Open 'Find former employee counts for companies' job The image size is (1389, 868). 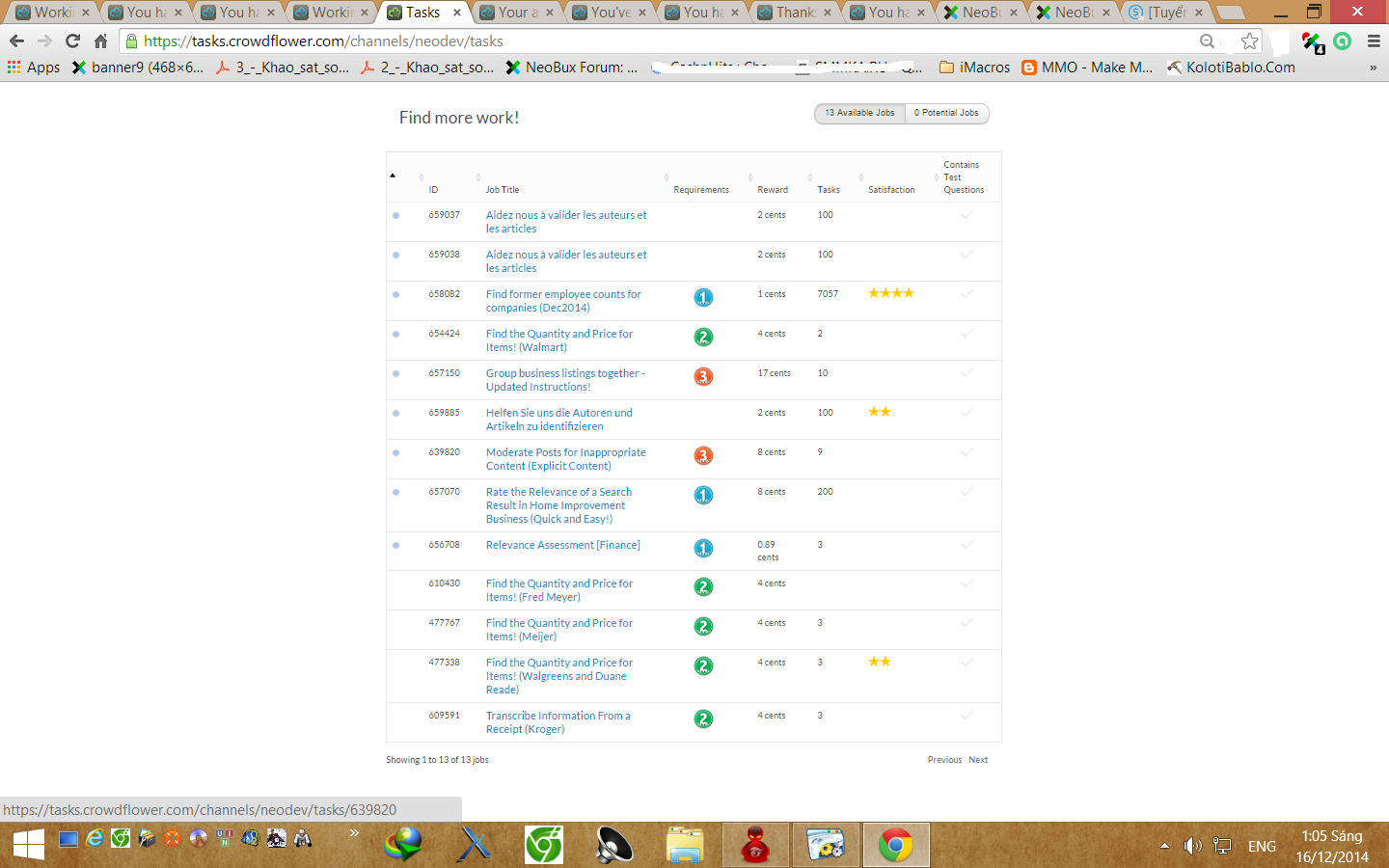[563, 301]
